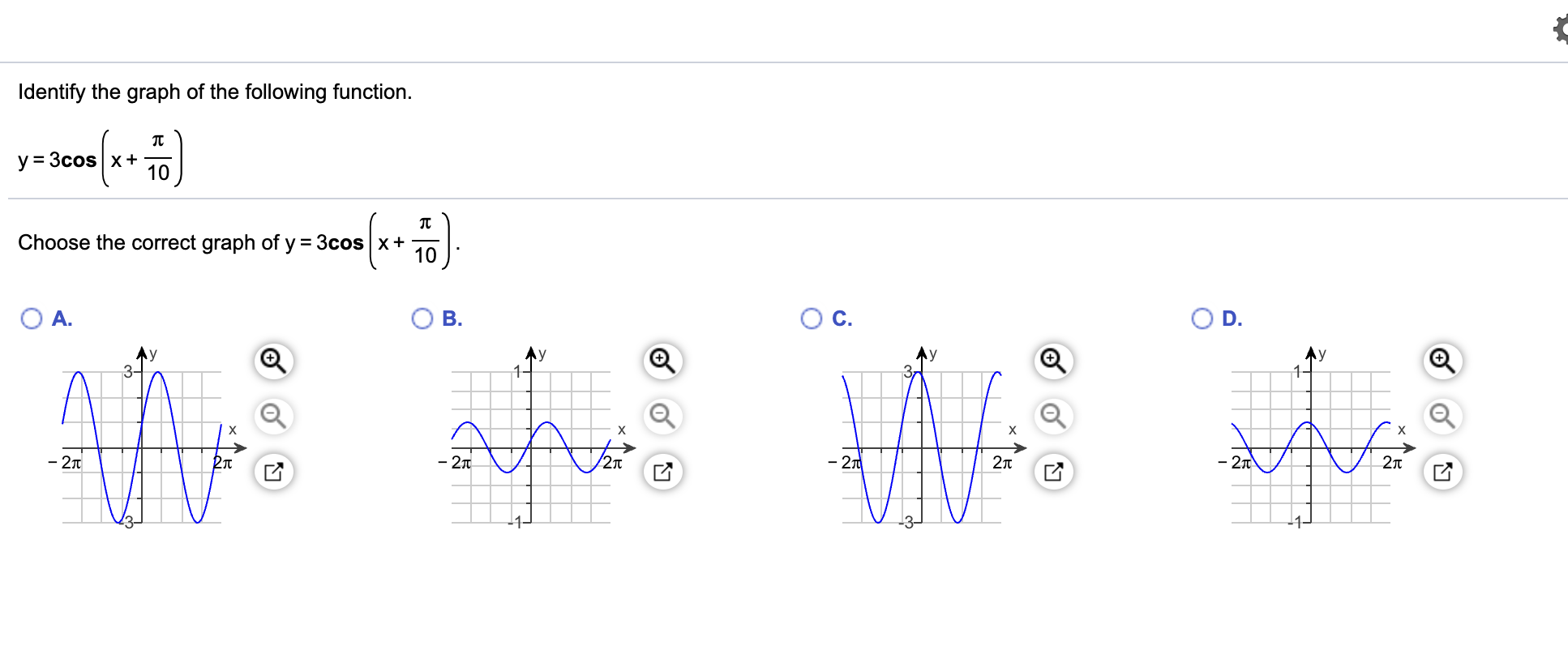Click the graph D thumbnail
This screenshot has height=650, width=1568.
pos(1316,438)
